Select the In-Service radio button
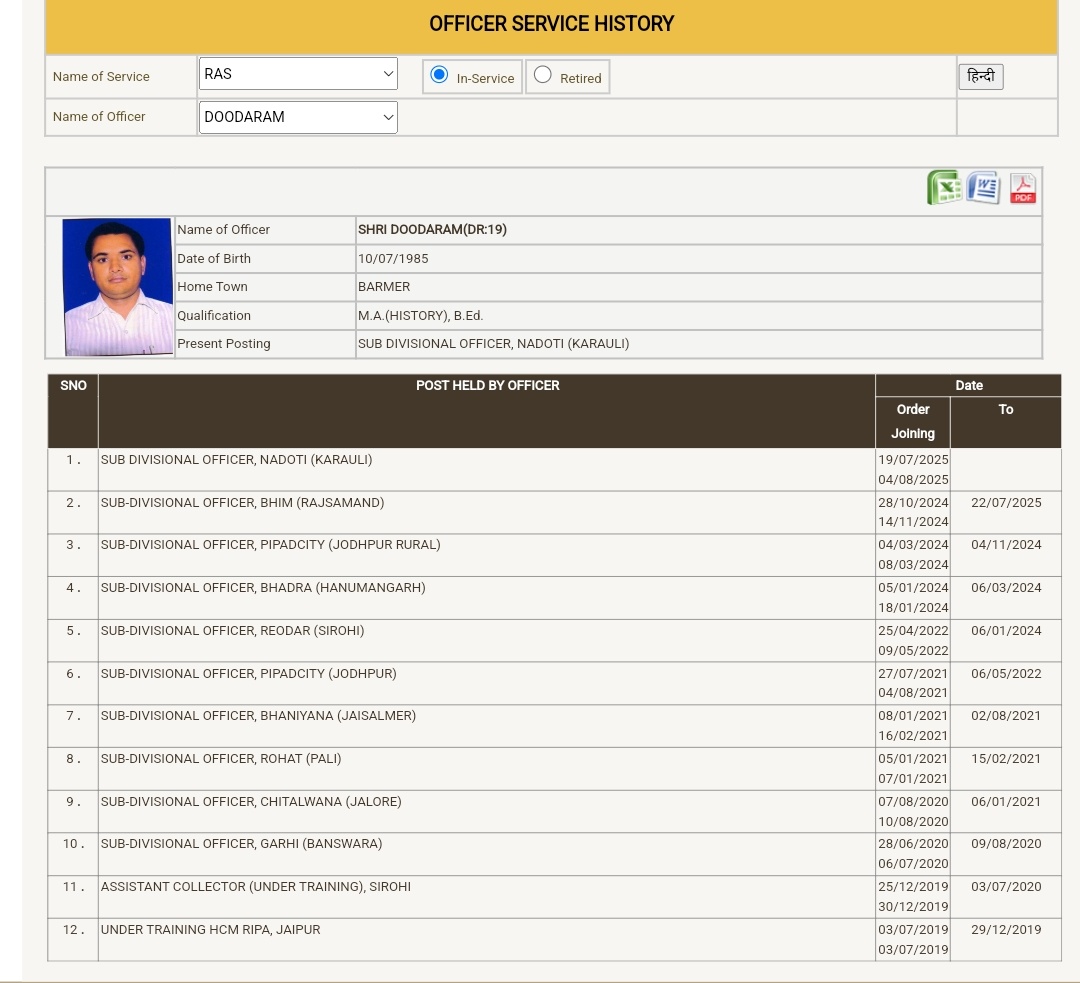 pyautogui.click(x=439, y=74)
